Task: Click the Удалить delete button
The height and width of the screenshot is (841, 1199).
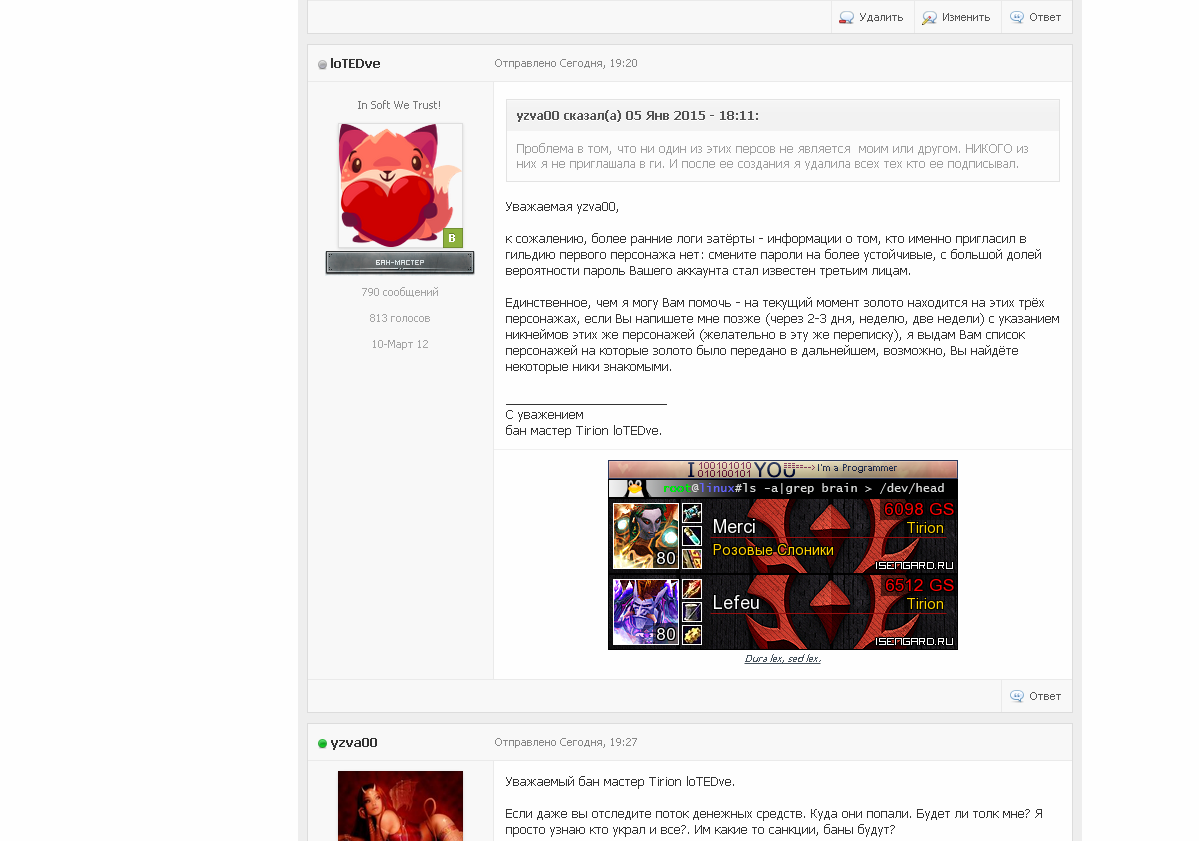Action: (872, 17)
